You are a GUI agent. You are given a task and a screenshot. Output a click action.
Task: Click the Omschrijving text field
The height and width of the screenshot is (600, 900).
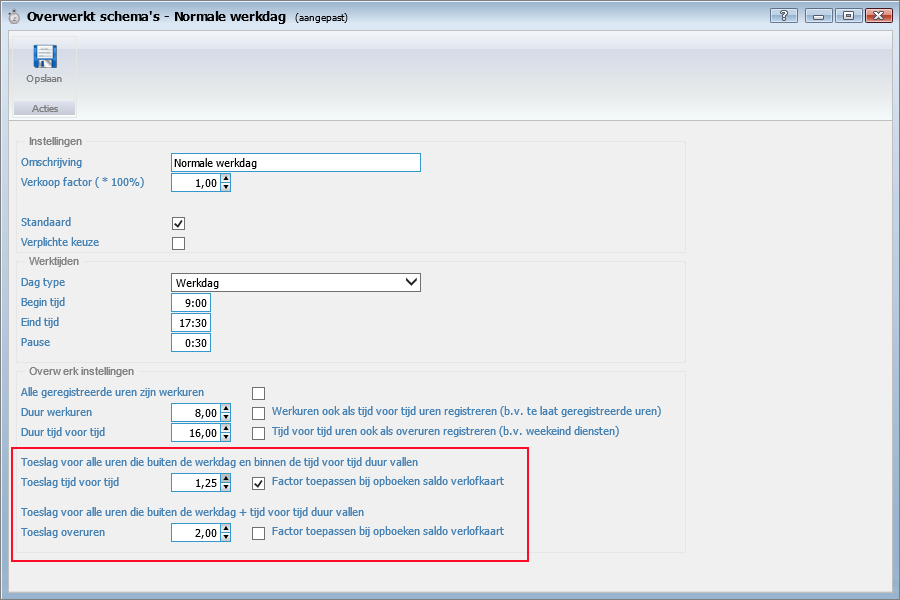point(295,163)
